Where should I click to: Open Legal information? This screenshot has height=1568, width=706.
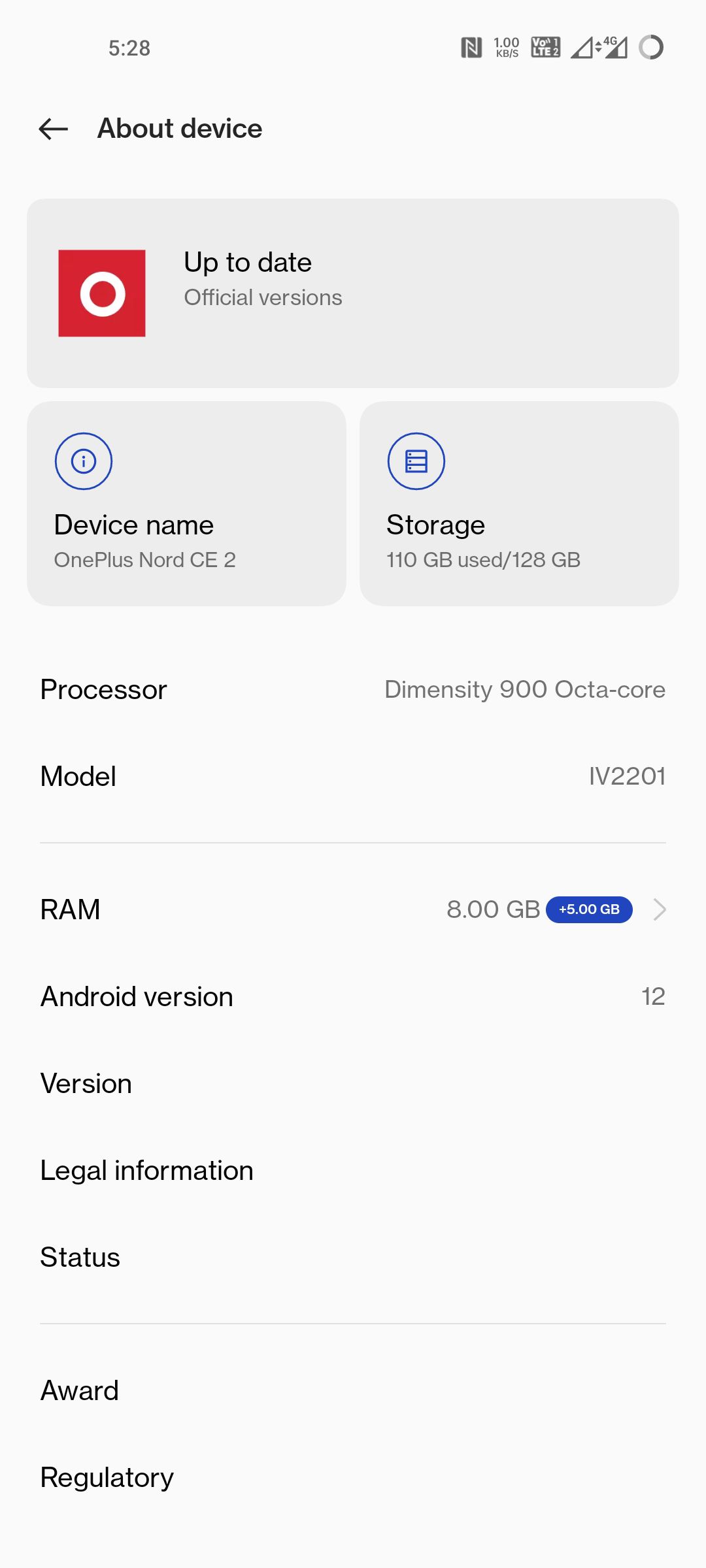coord(353,1169)
